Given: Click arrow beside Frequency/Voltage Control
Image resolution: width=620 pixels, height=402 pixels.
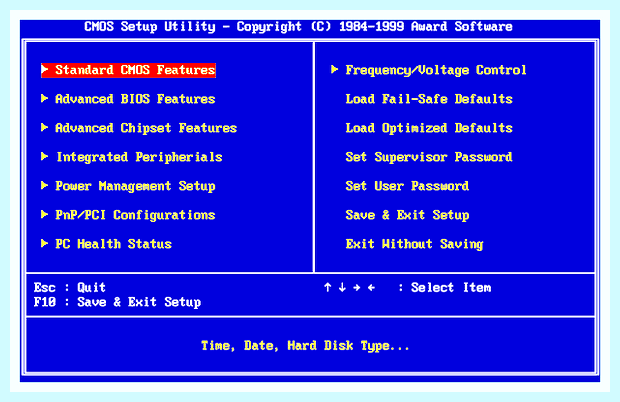Looking at the screenshot, I should coord(335,70).
